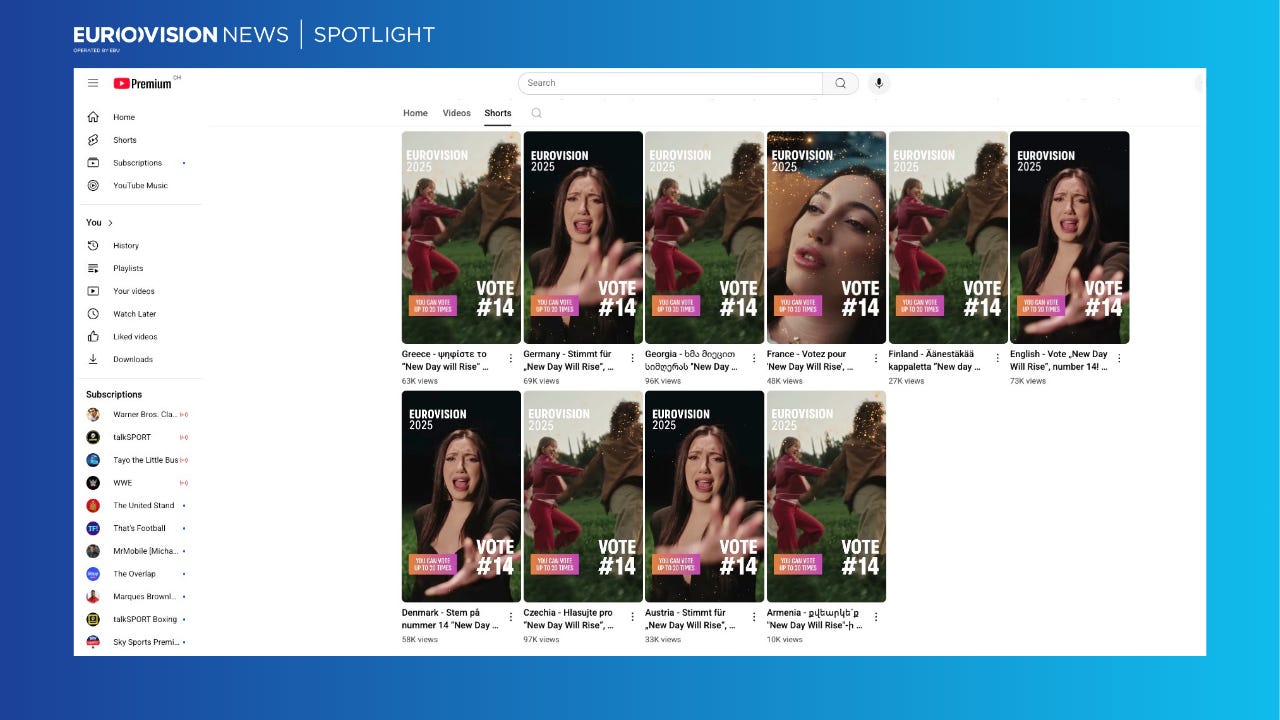Image resolution: width=1280 pixels, height=720 pixels.
Task: Click the YouTube Premium logo
Action: tap(142, 84)
